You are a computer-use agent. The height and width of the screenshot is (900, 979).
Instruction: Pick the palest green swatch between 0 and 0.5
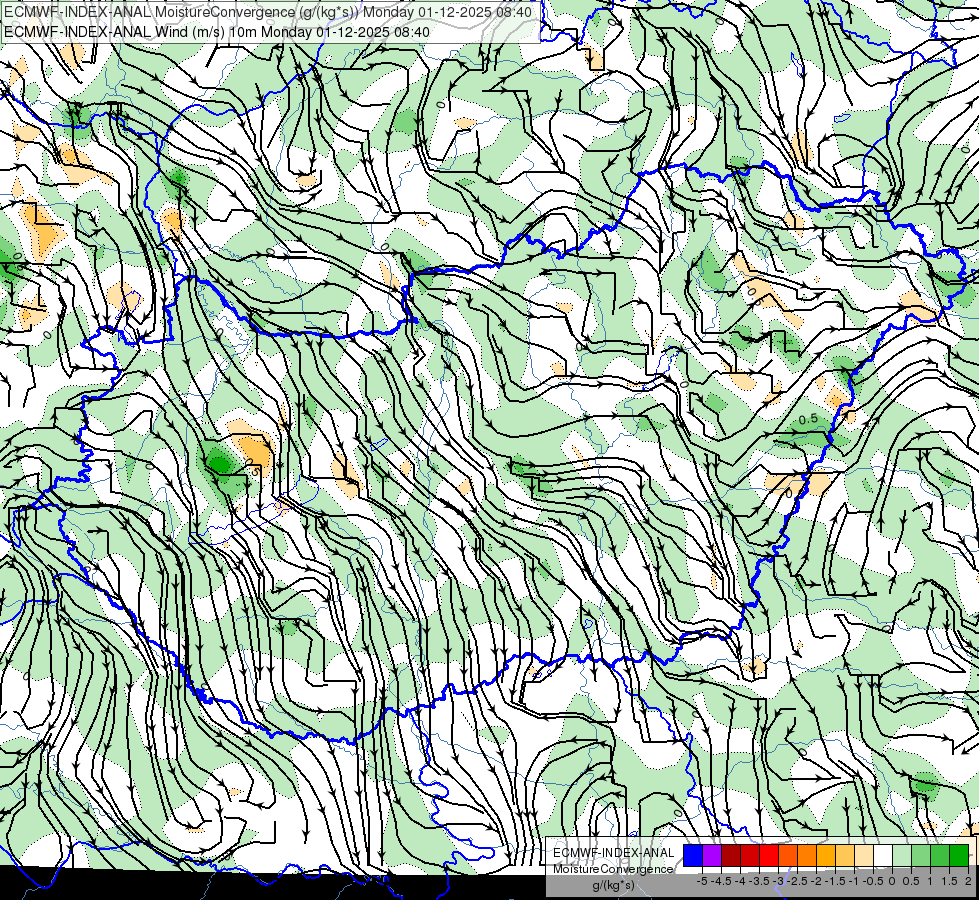click(902, 855)
